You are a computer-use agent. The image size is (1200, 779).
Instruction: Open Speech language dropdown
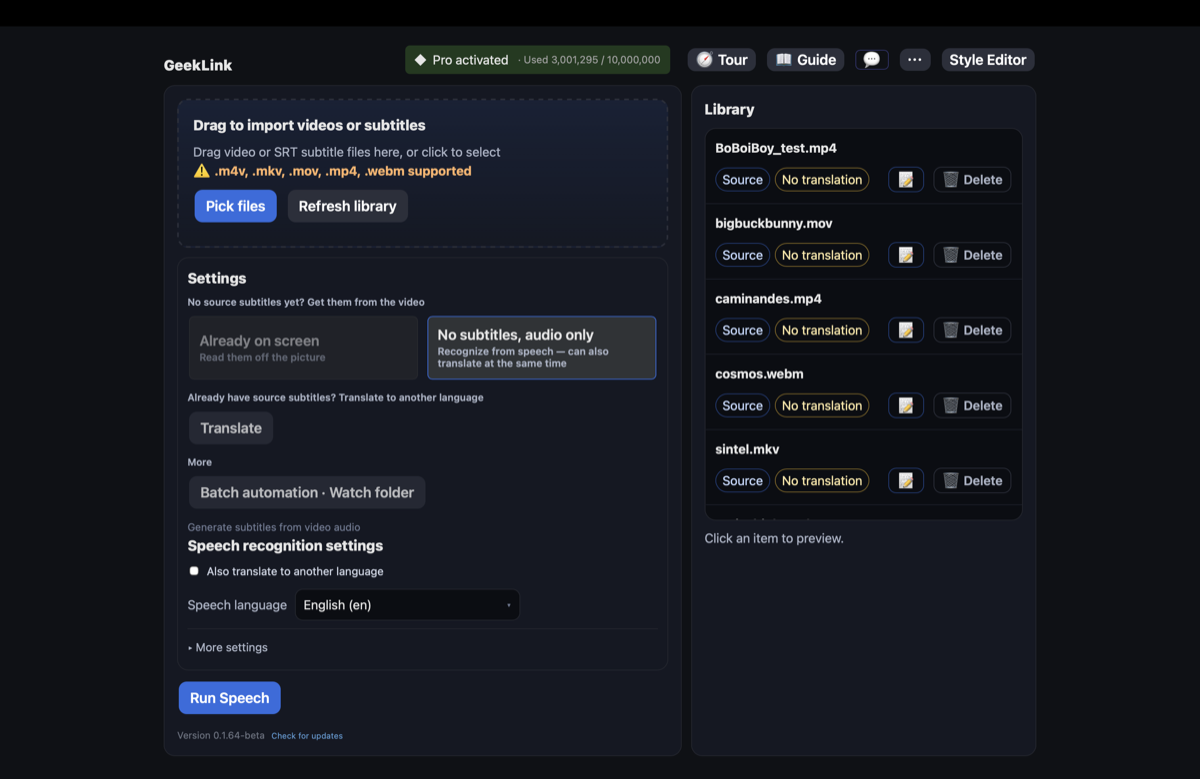coord(407,605)
